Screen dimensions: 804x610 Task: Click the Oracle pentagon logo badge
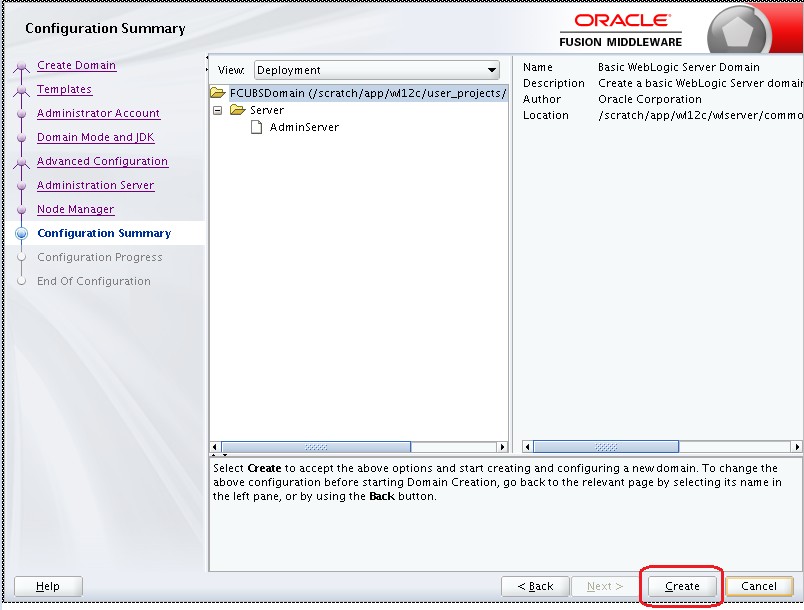737,32
